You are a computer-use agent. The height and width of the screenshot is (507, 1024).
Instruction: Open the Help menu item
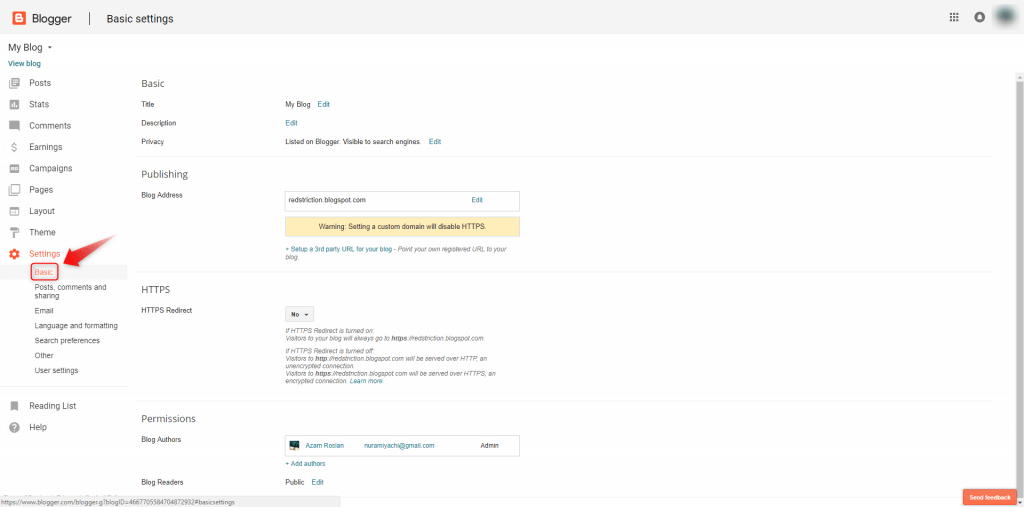(38, 427)
